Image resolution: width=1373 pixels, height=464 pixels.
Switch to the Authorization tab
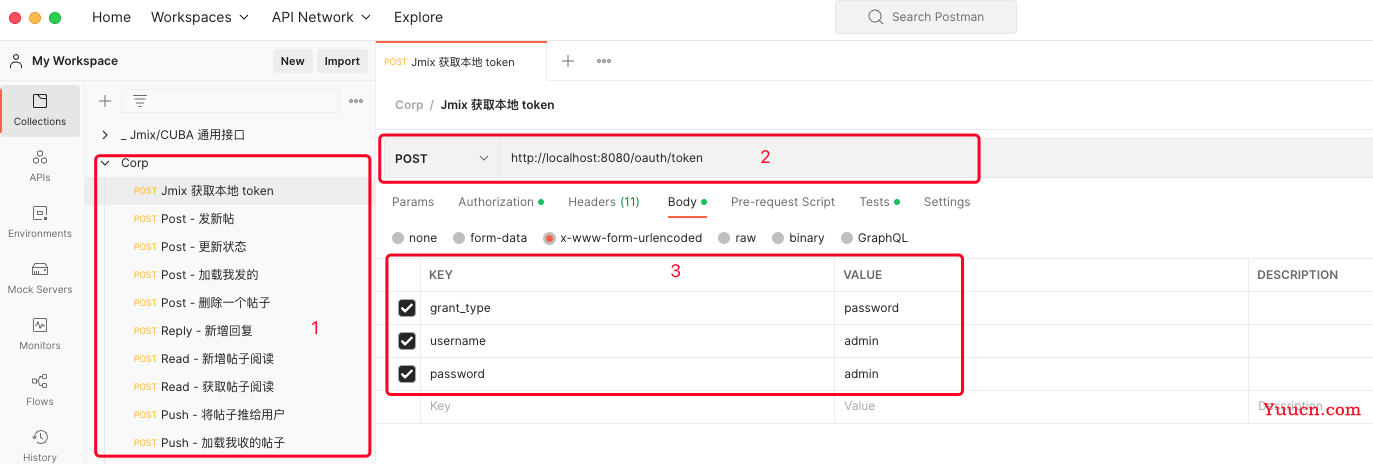(x=501, y=202)
